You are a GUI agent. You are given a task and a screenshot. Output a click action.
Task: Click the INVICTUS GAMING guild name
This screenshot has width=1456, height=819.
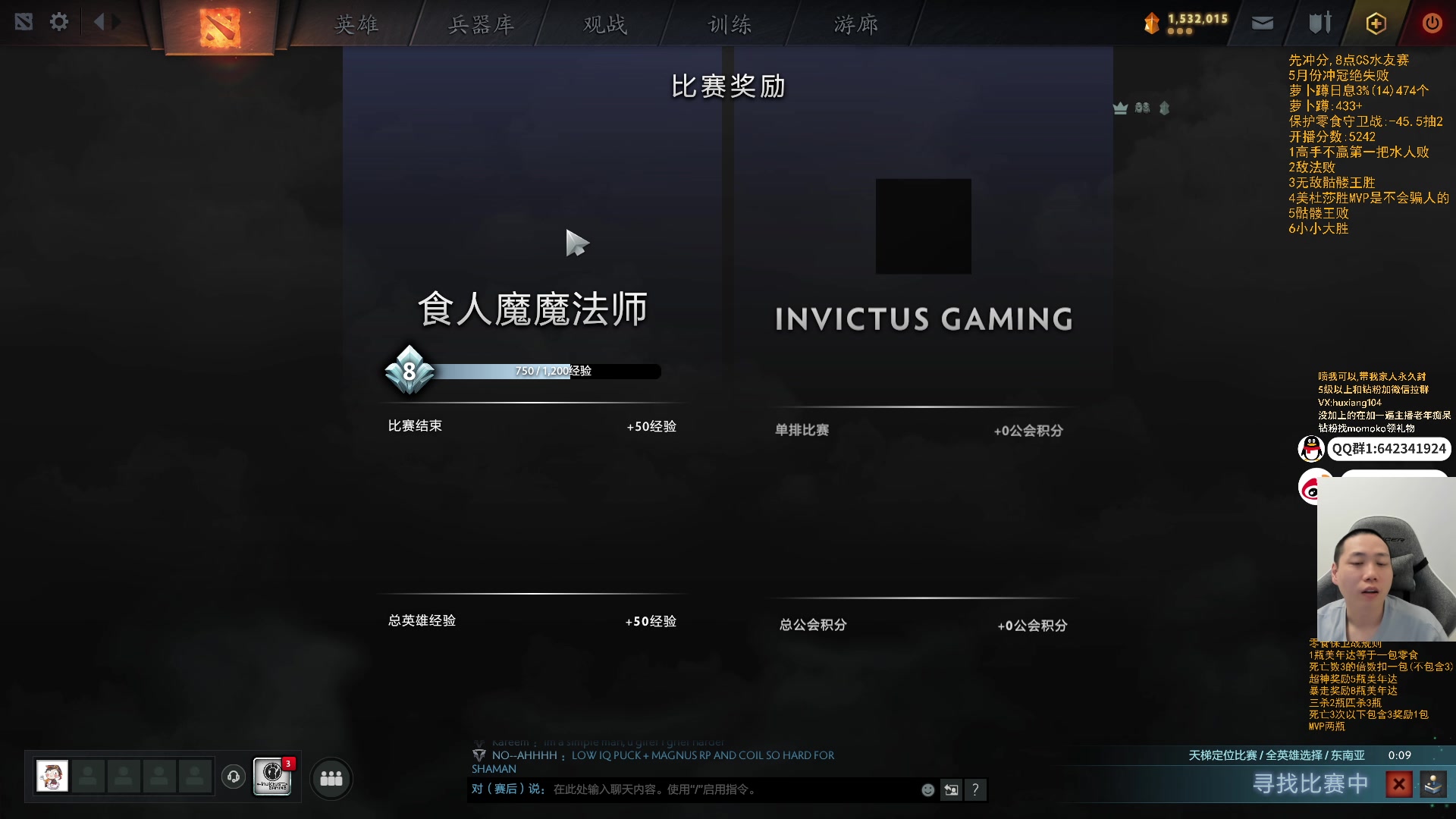tap(924, 318)
